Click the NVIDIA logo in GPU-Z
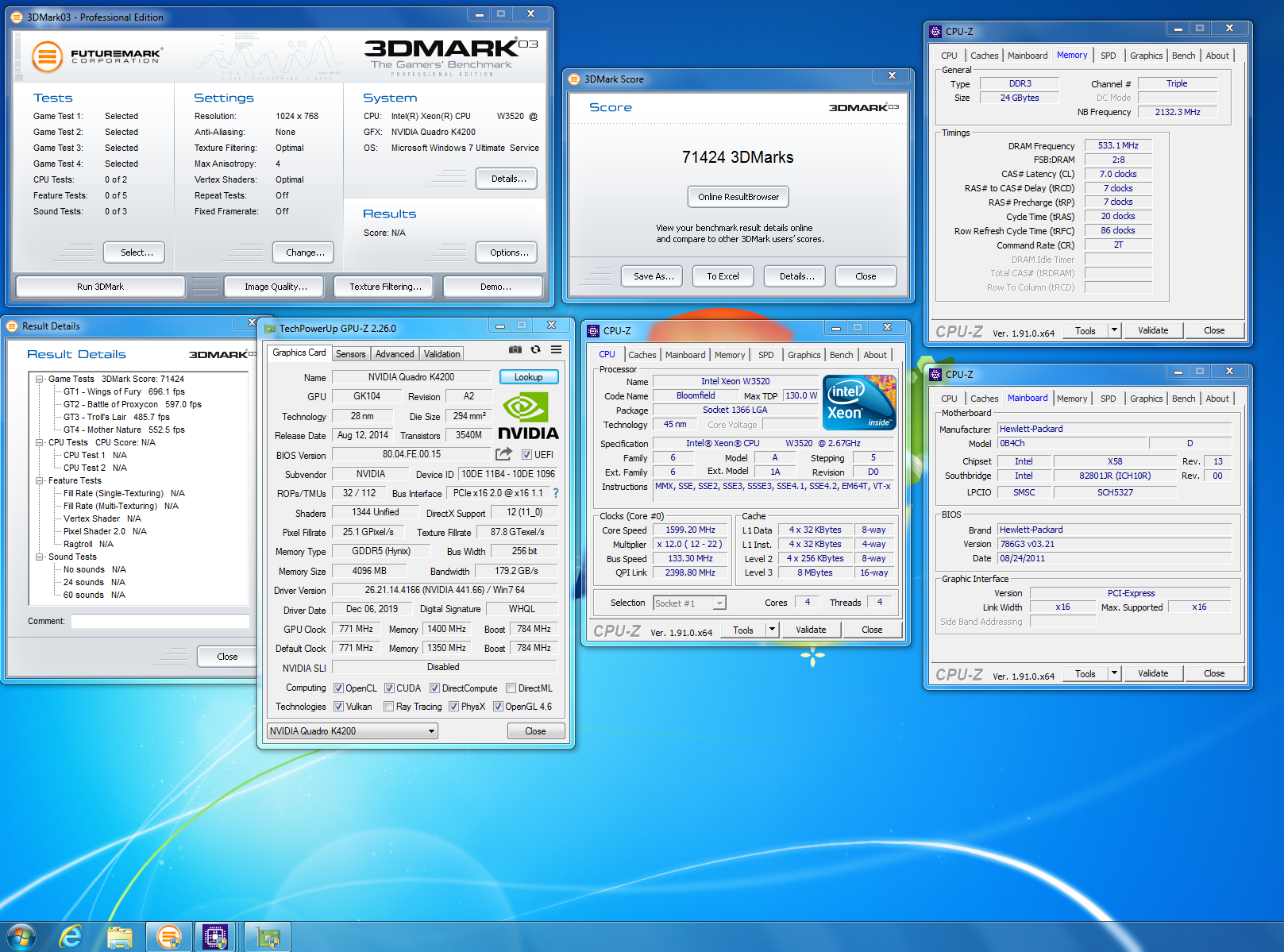 tap(528, 416)
